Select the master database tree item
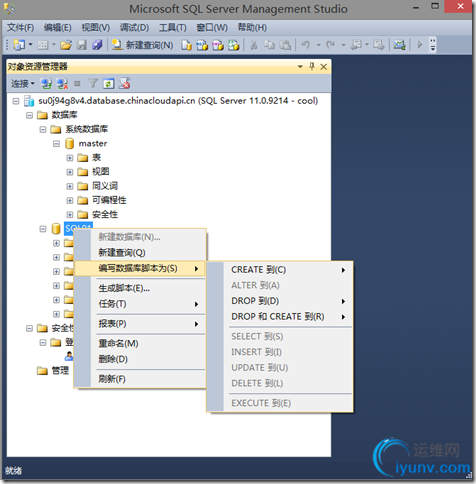476x484 pixels. 93,144
